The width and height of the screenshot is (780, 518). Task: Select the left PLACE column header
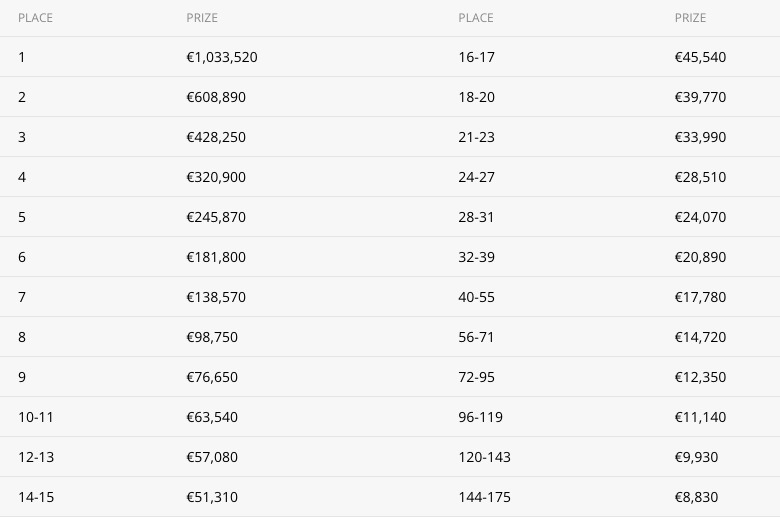35,18
